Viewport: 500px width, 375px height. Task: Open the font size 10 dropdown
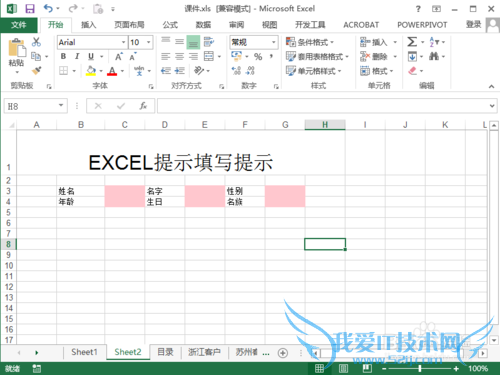(149, 42)
